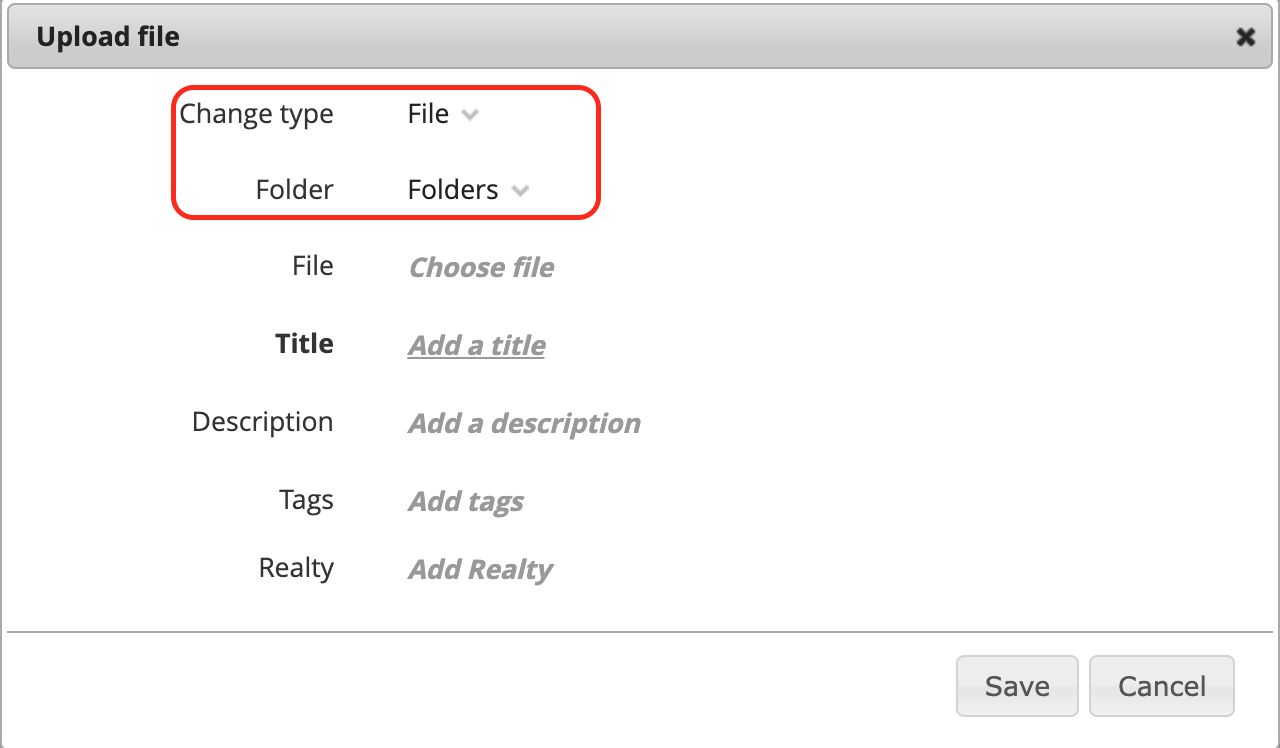
Task: Open the Change type File dropdown
Action: coord(428,115)
